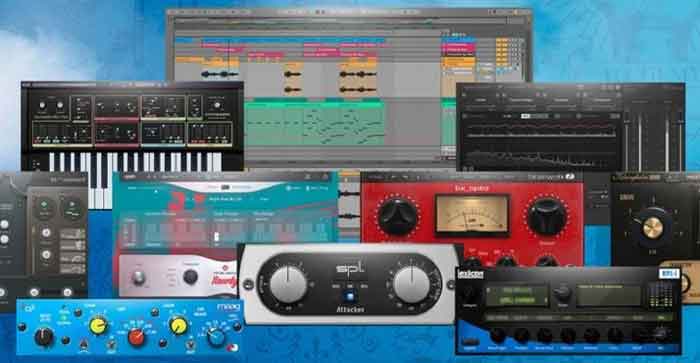The width and height of the screenshot is (700, 363).
Task: Turn the blue knob on Maag EQ
Action: 216,337
